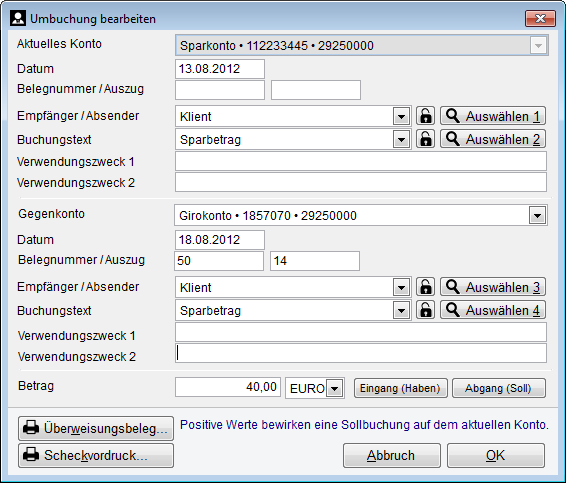Screen dimensions: 566x483
Task: Click the first Verwendungszweck 1 text field
Action: [x=361, y=161]
